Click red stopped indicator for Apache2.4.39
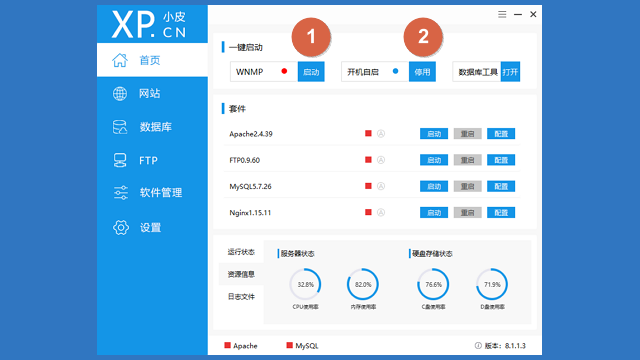The width and height of the screenshot is (640, 360). [368, 133]
